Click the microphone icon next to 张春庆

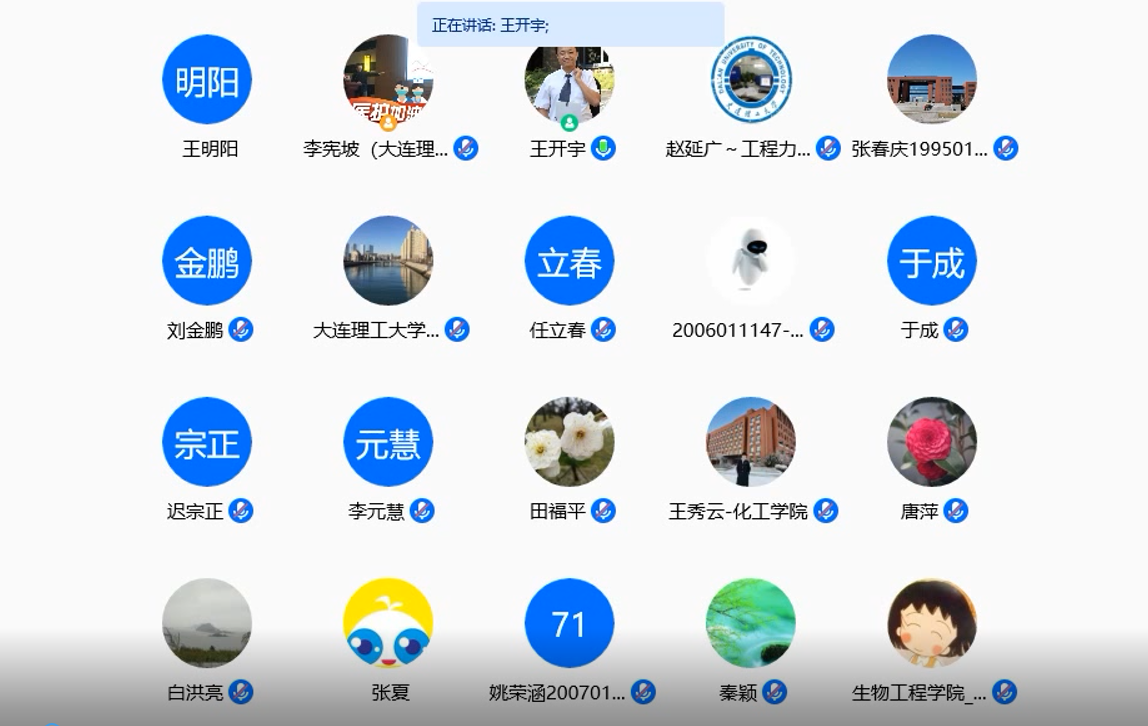tap(1005, 149)
